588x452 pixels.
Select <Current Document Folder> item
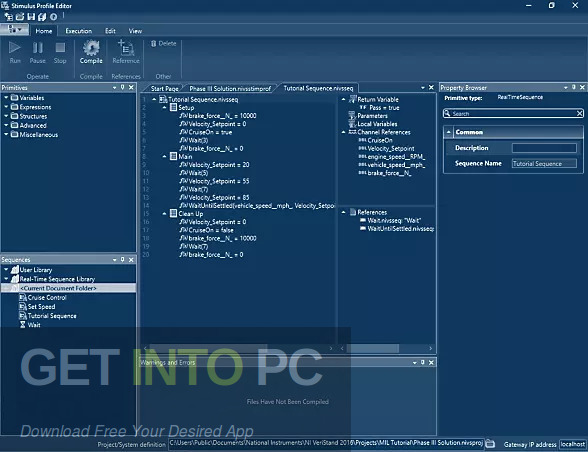tap(68, 288)
